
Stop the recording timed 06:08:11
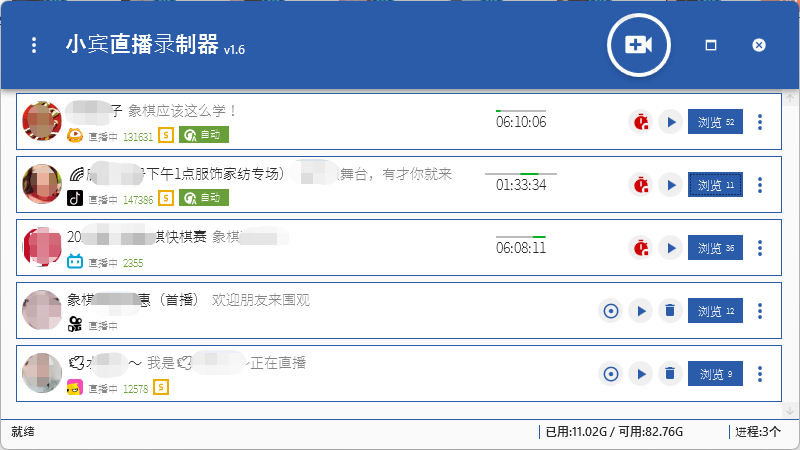click(640, 248)
